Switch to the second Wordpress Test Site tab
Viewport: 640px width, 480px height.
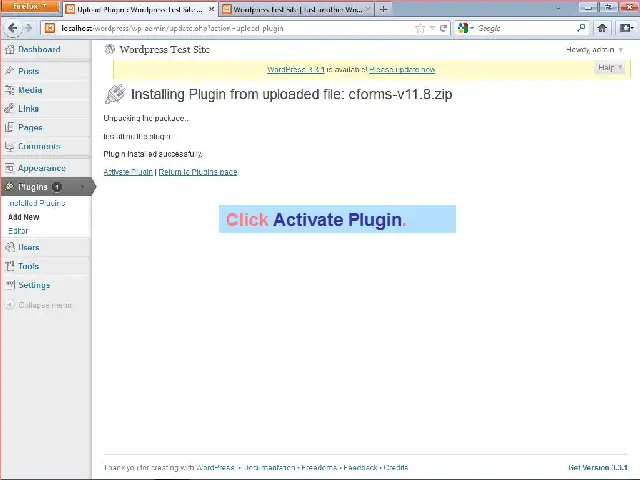[291, 9]
